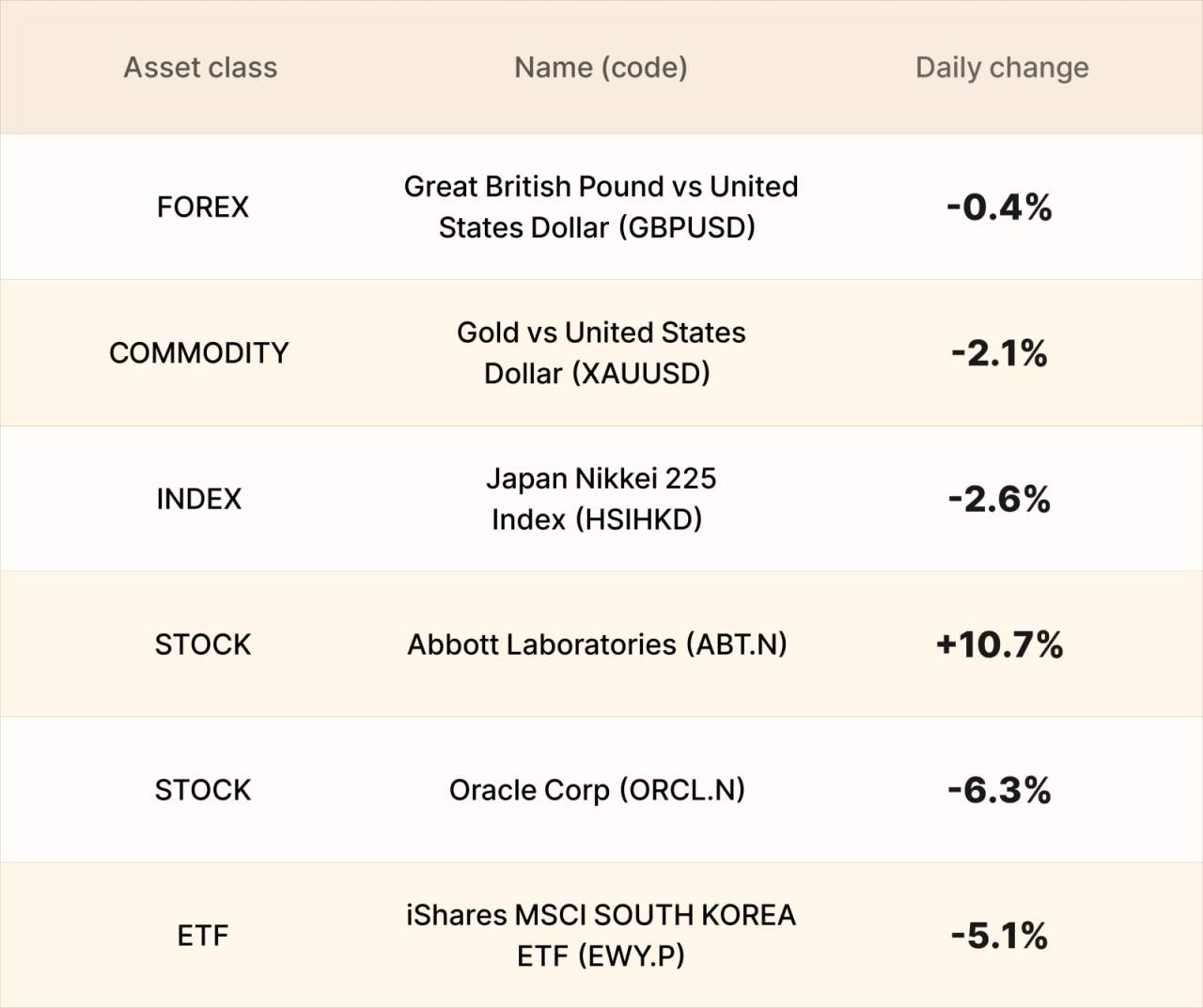1203x1008 pixels.
Task: Click the -5.1% daily change value
Action: click(999, 936)
